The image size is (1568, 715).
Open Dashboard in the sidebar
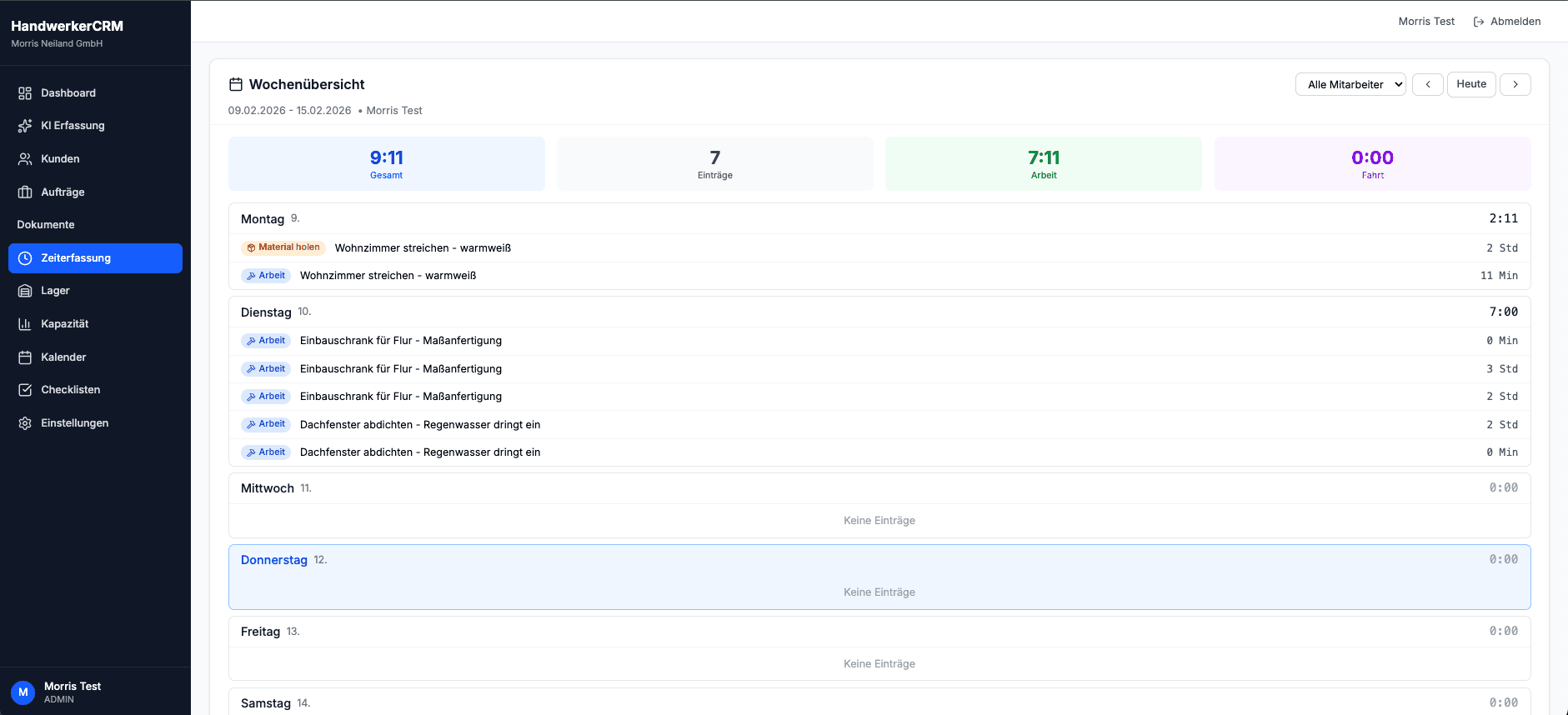(95, 93)
